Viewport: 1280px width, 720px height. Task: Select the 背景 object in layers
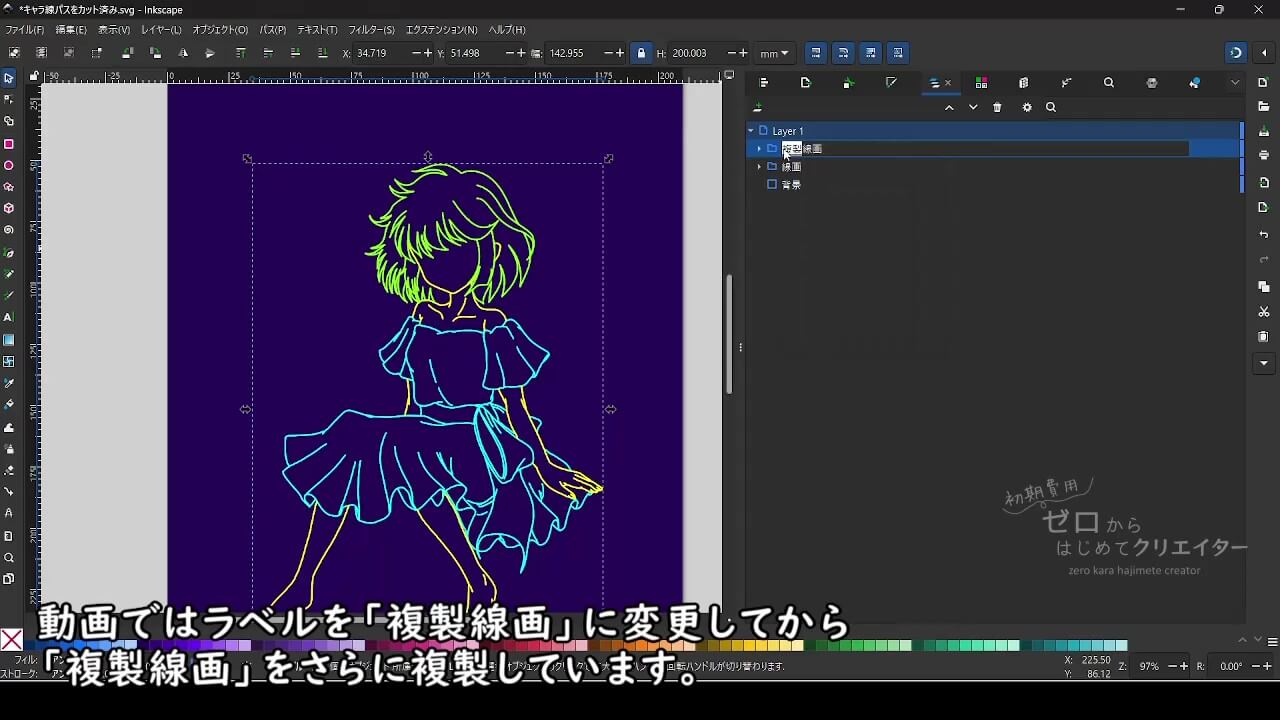click(791, 185)
